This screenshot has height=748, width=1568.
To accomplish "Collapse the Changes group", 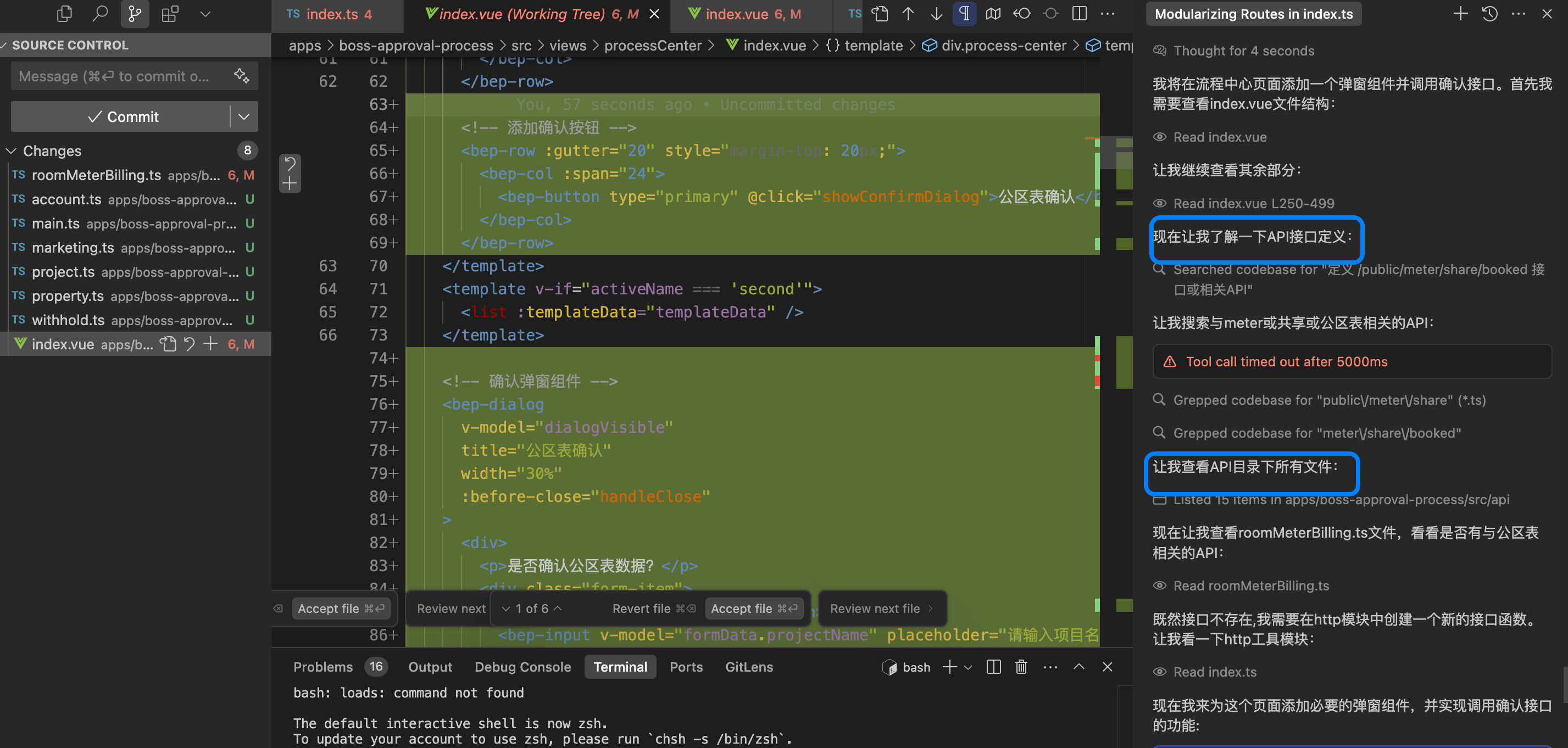I will click(x=11, y=151).
